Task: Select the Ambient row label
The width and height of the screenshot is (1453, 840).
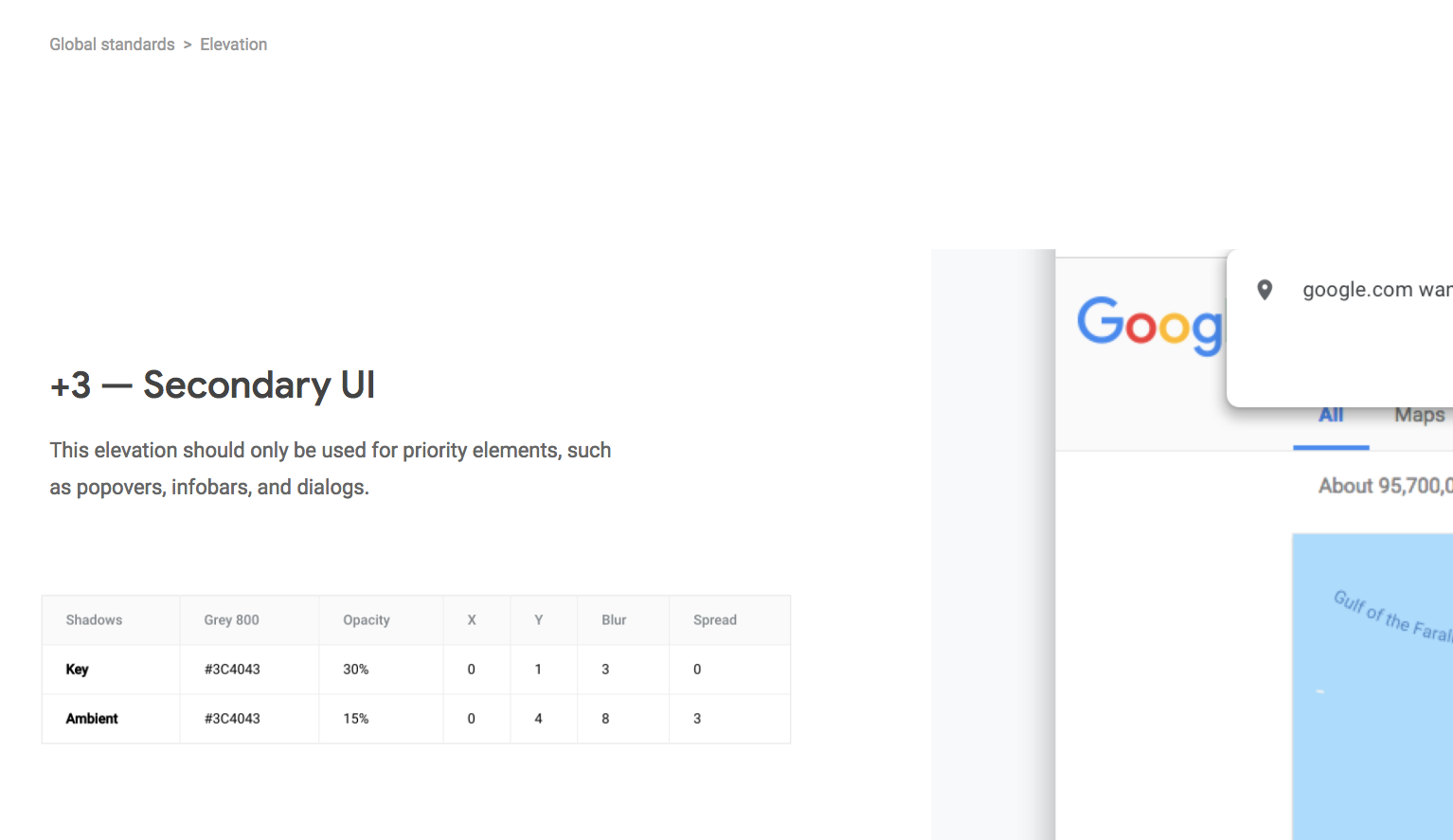Action: 92,719
